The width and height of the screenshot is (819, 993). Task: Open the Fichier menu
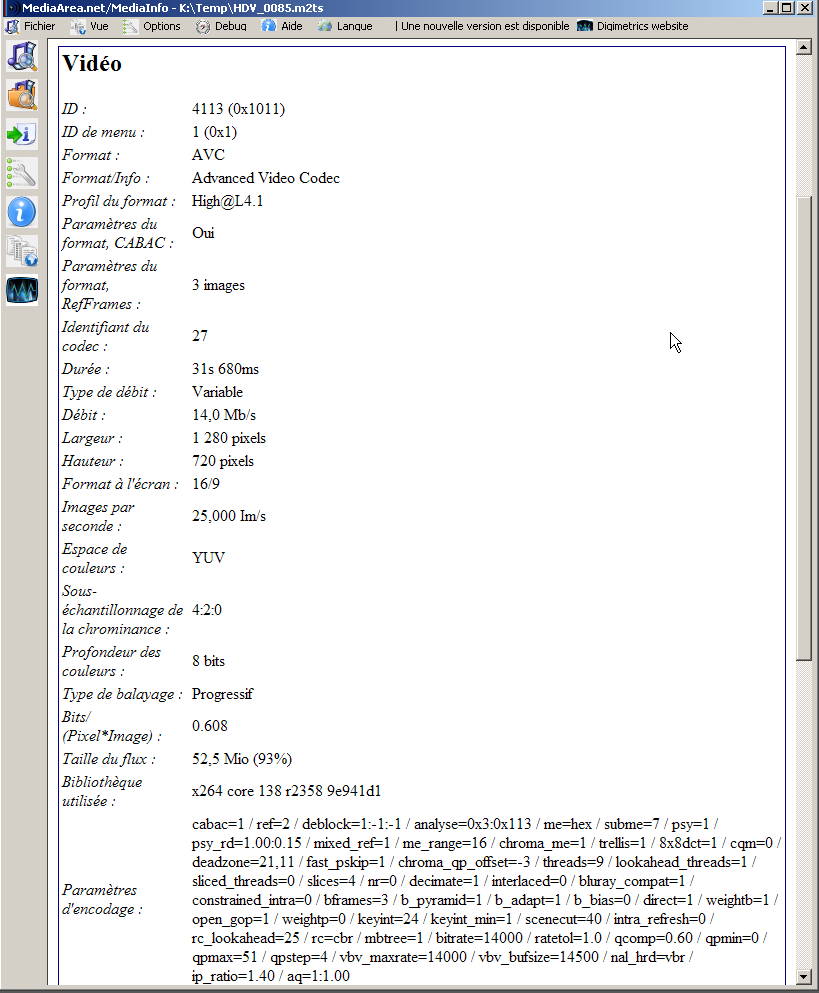click(x=30, y=26)
